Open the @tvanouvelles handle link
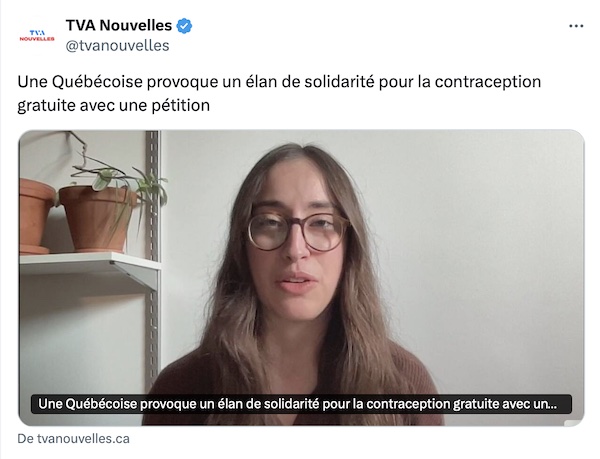This screenshot has height=459, width=600. pyautogui.click(x=117, y=46)
